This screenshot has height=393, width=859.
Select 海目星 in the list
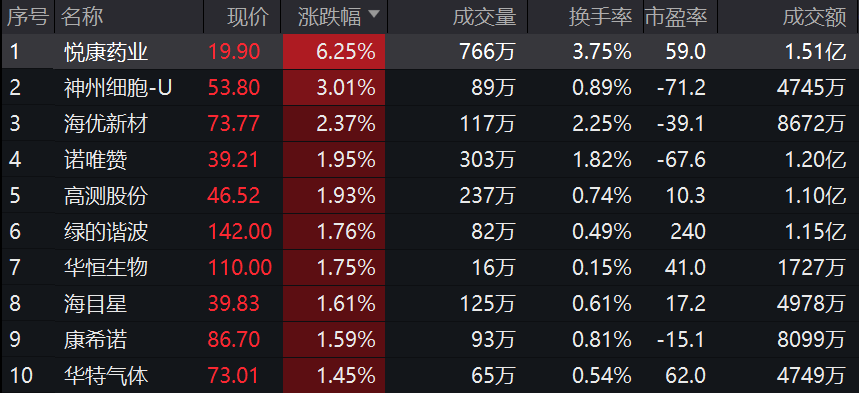click(x=95, y=304)
